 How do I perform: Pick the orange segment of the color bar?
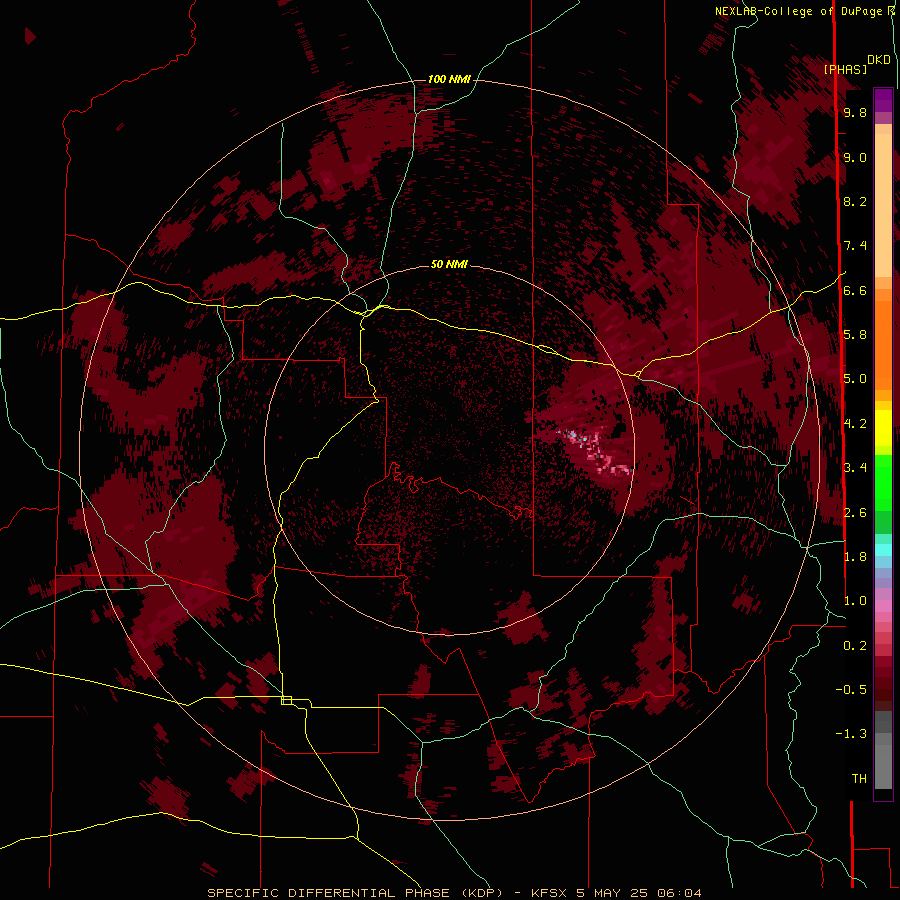tap(883, 344)
